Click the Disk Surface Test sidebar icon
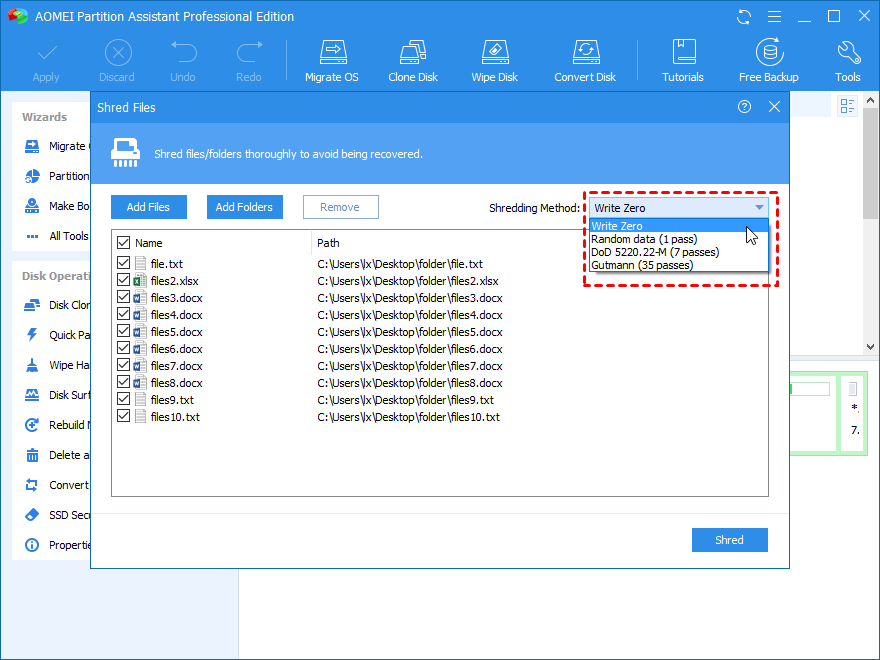Image resolution: width=880 pixels, height=660 pixels. point(32,395)
